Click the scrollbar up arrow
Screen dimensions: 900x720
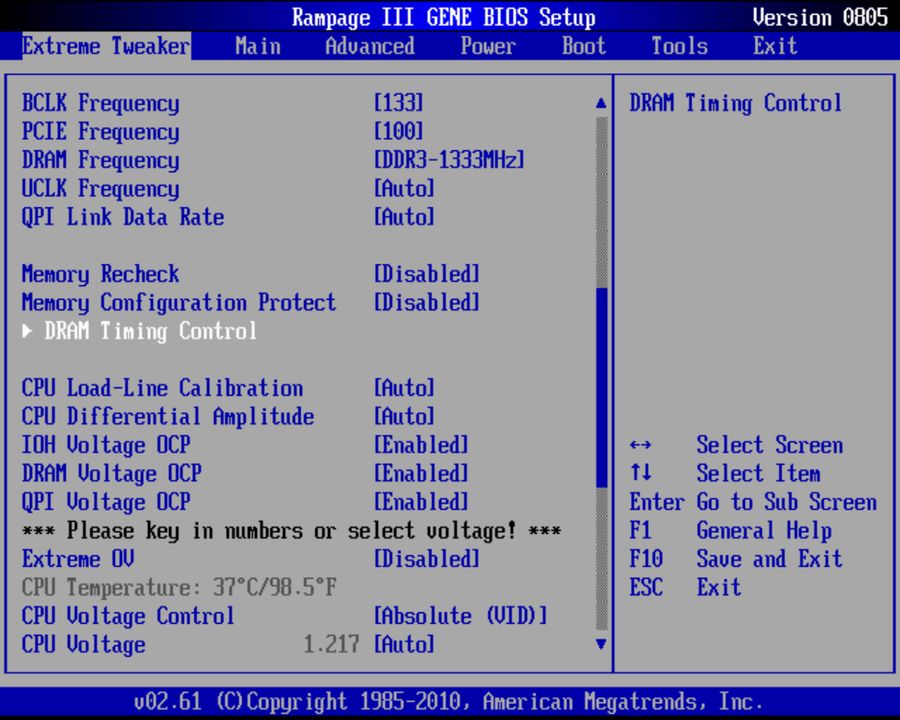pos(601,103)
